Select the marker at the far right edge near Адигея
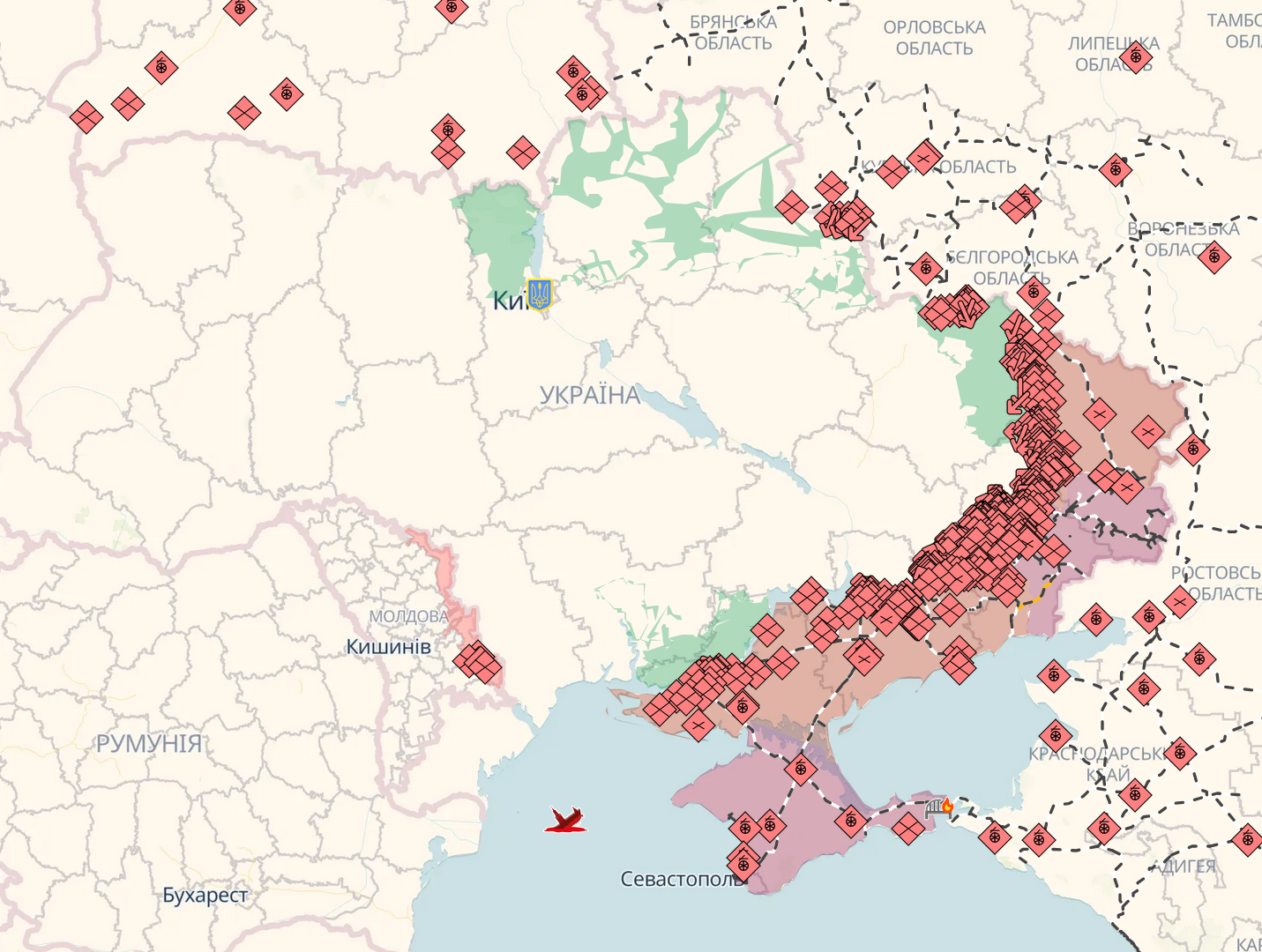The image size is (1262, 952). pyautogui.click(x=1247, y=839)
